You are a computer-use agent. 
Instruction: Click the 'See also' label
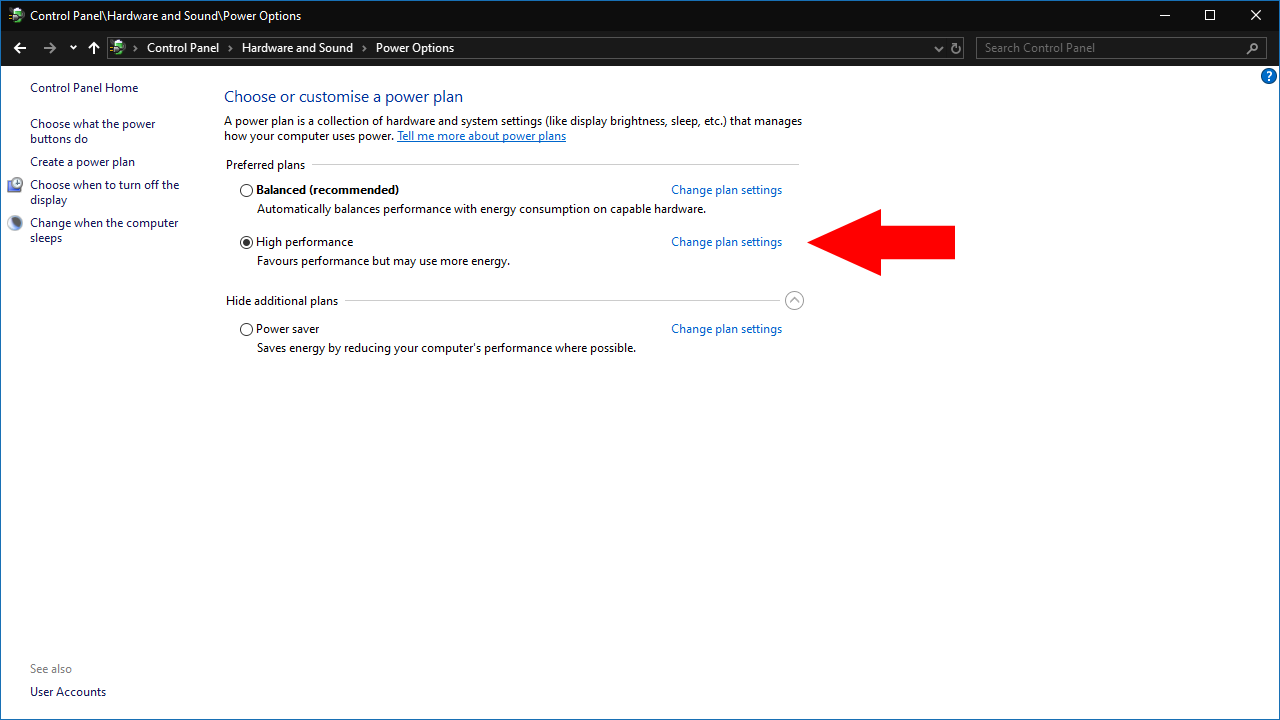coord(51,669)
